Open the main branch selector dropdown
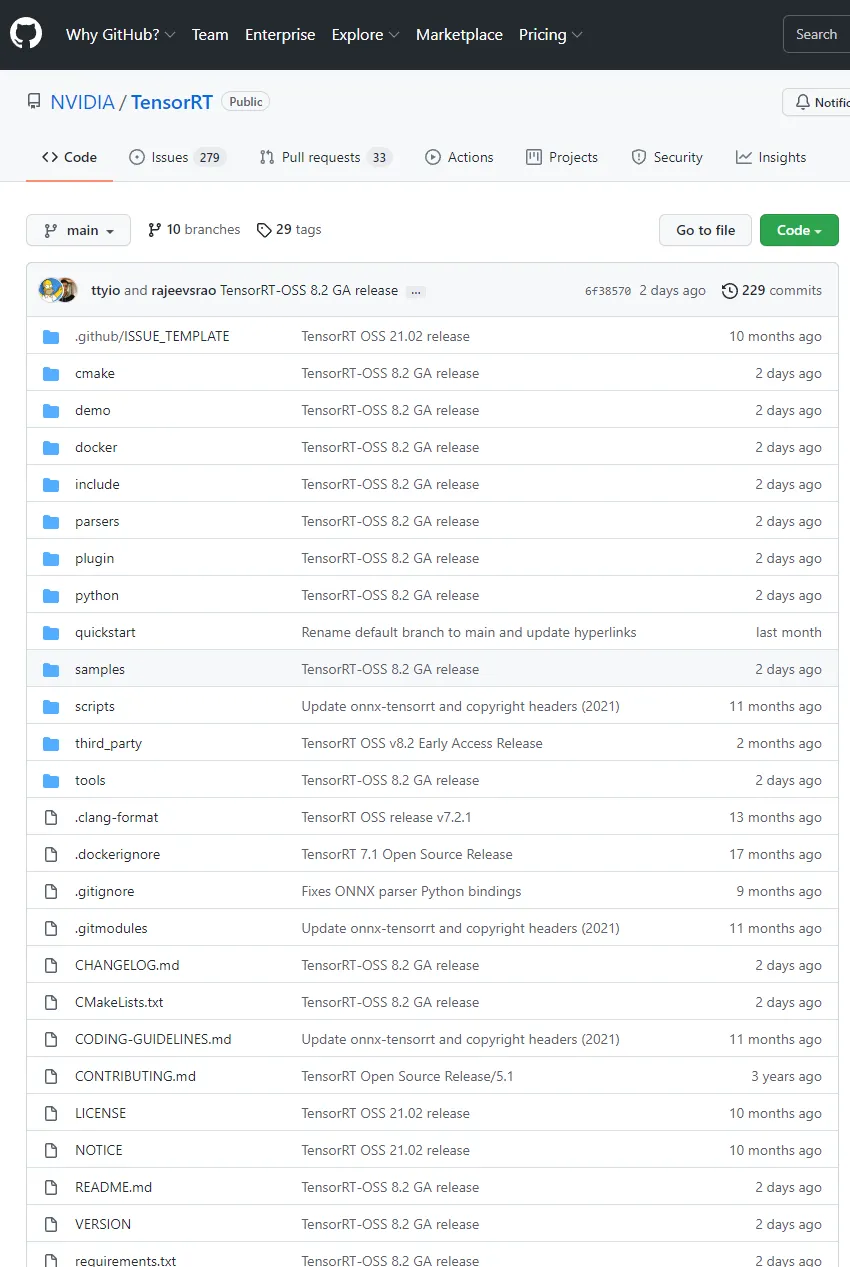850x1267 pixels. (78, 230)
